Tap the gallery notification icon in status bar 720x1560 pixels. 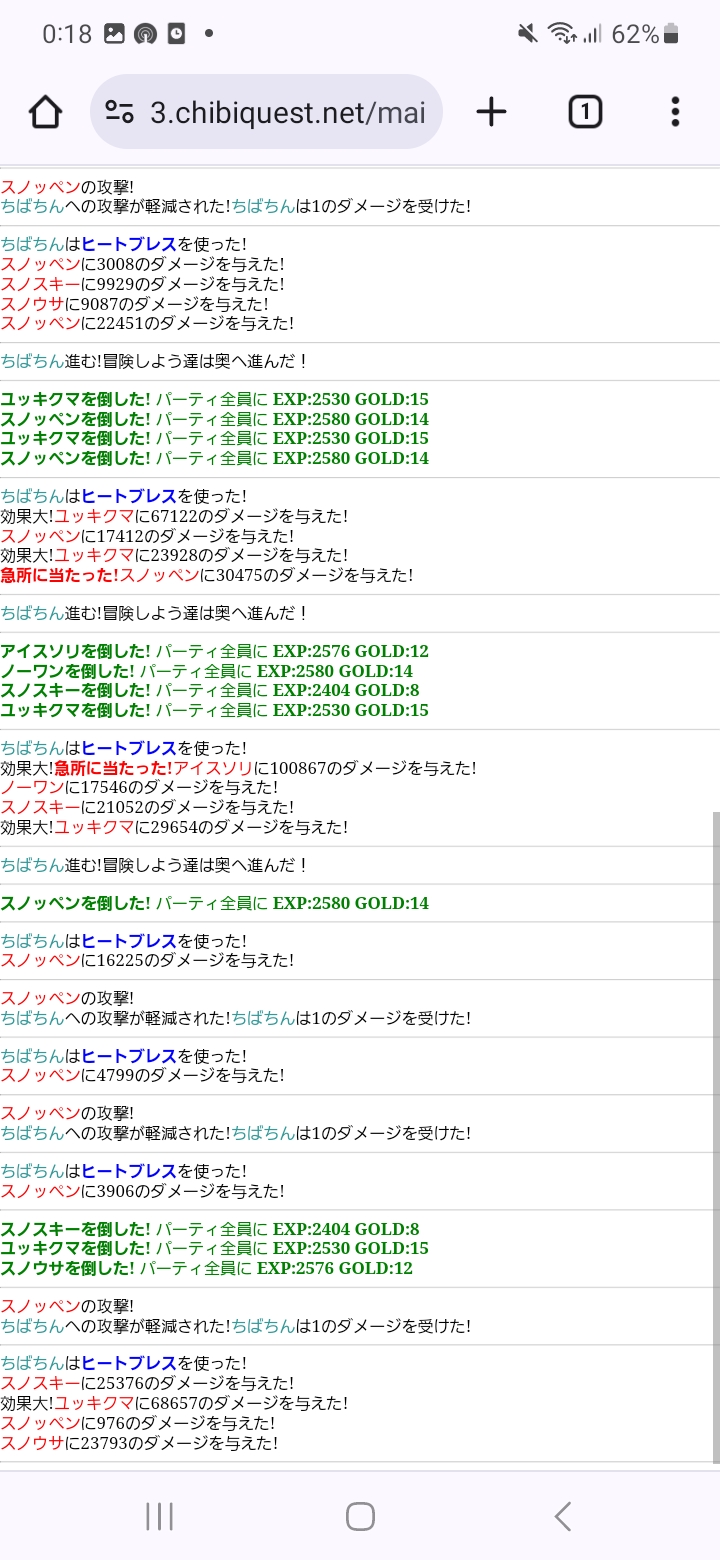pyautogui.click(x=114, y=34)
